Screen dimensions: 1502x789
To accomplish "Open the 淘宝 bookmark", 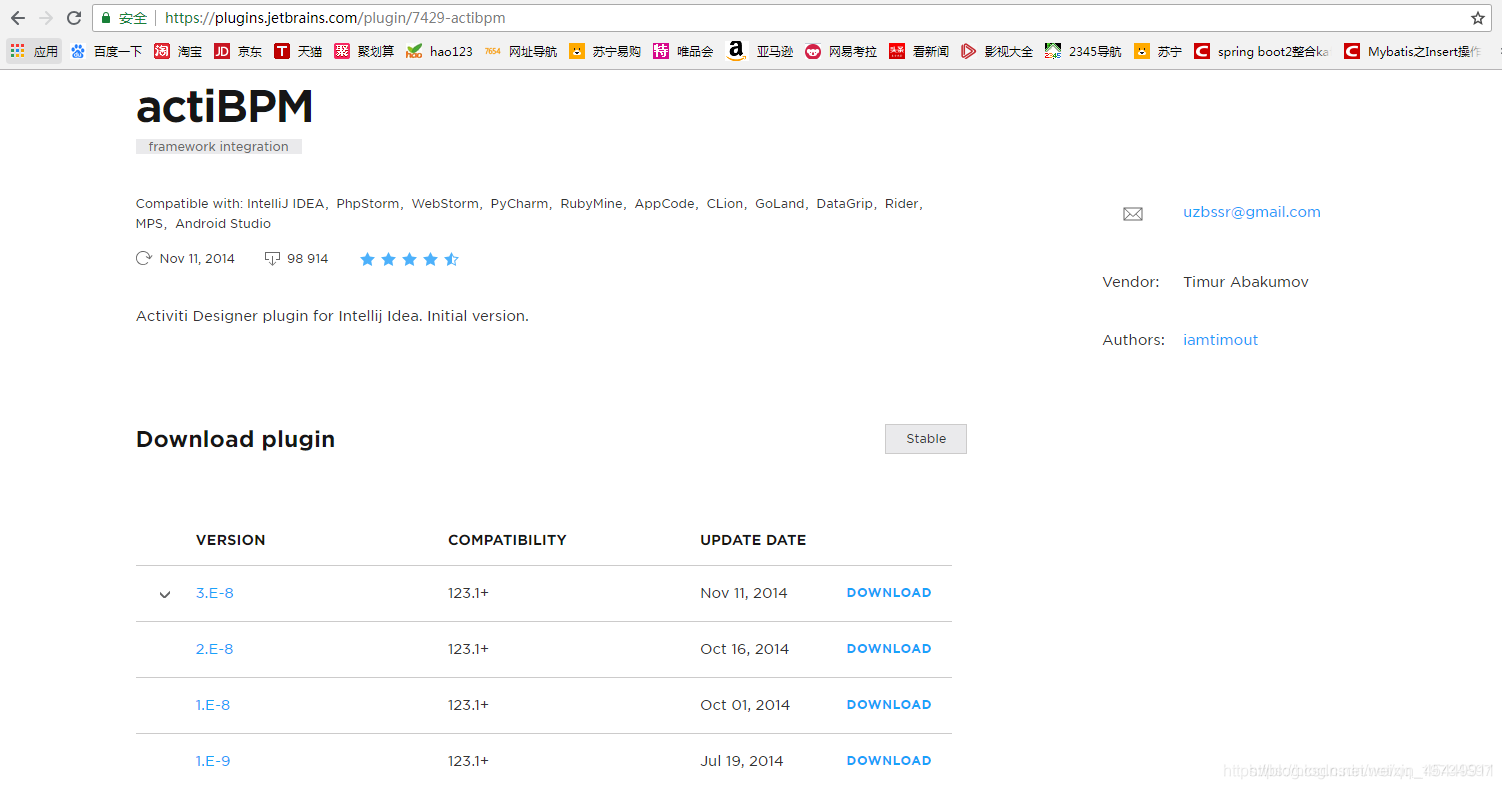I will click(178, 51).
